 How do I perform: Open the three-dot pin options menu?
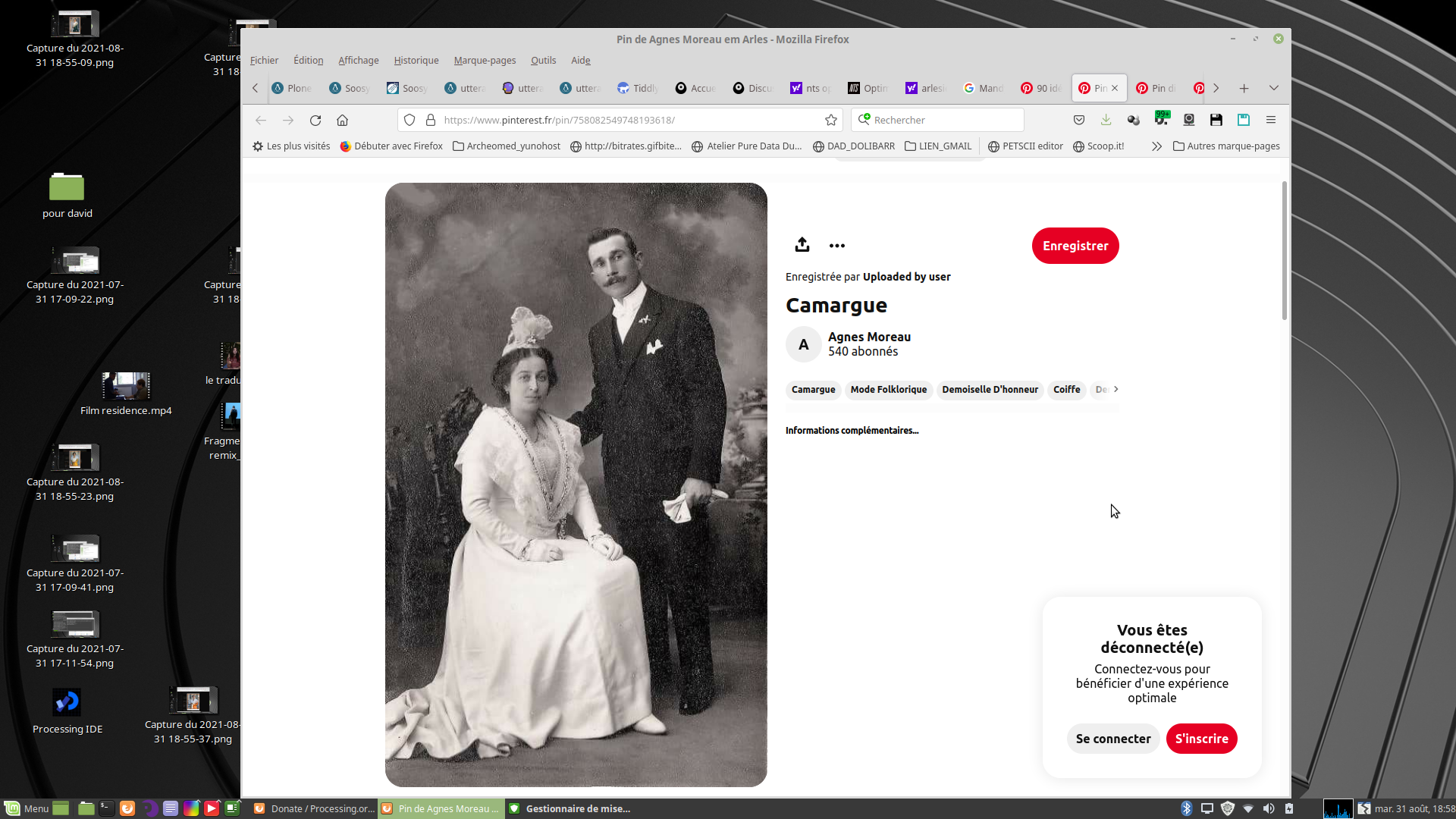pos(836,246)
